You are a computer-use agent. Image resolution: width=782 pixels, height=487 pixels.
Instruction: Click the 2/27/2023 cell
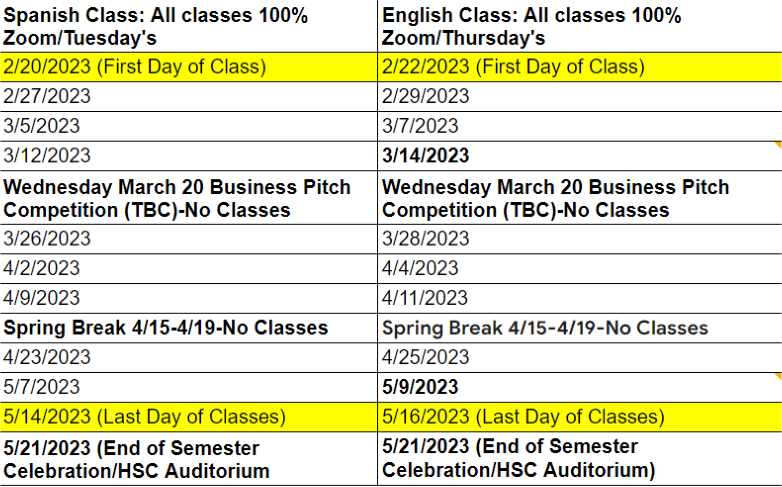tap(189, 96)
